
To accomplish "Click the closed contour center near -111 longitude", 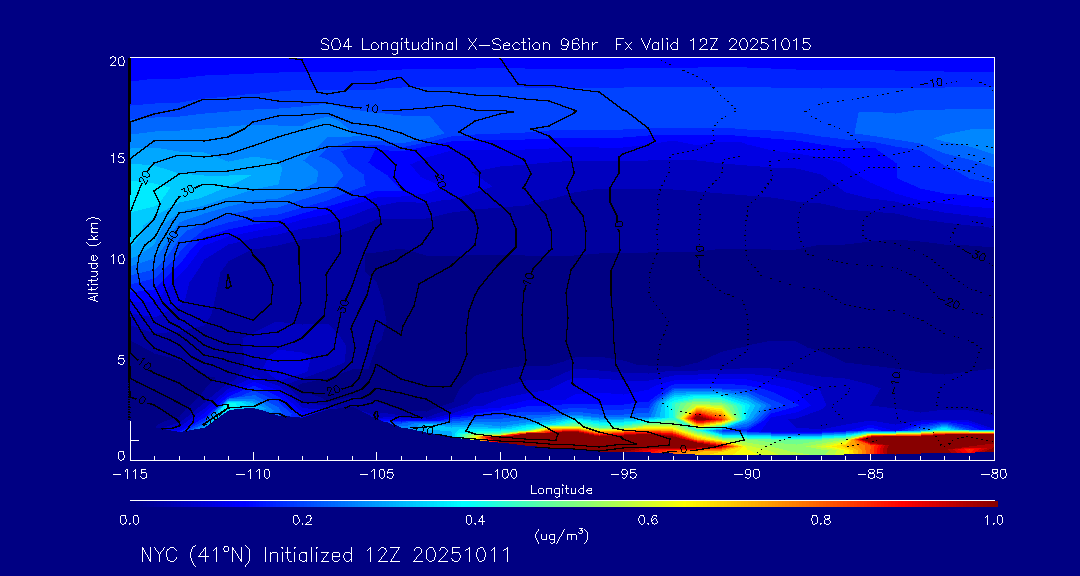I will point(229,280).
